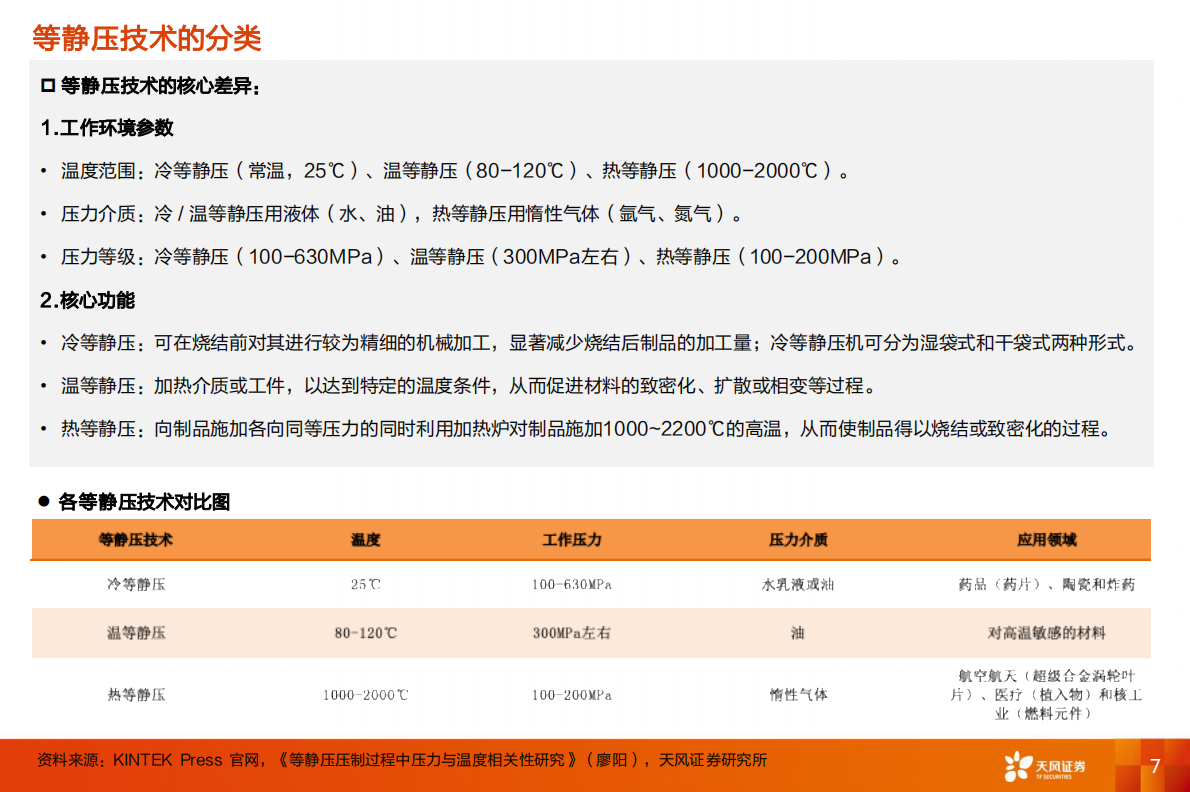Click the slide title 等静压技术的分类
The image size is (1190, 792).
pos(147,38)
